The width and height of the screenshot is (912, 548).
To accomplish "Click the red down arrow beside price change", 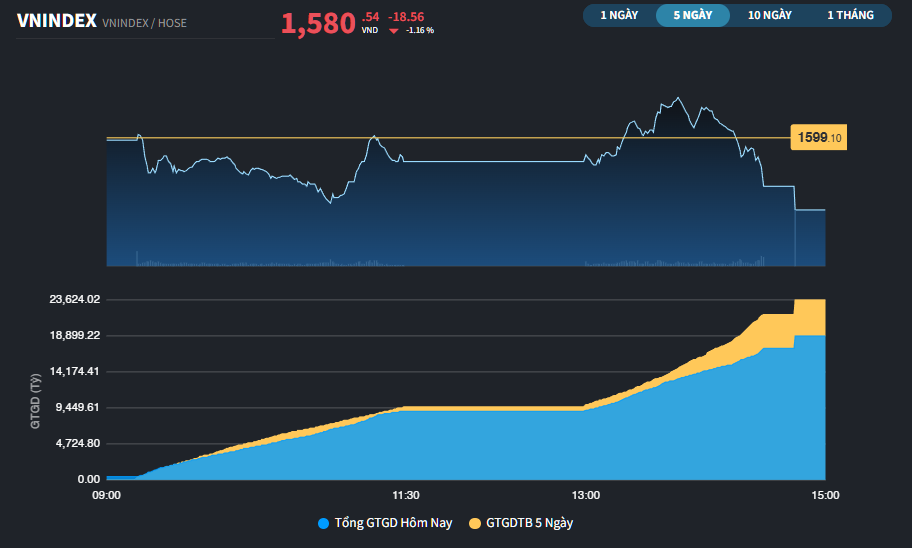I will [394, 31].
